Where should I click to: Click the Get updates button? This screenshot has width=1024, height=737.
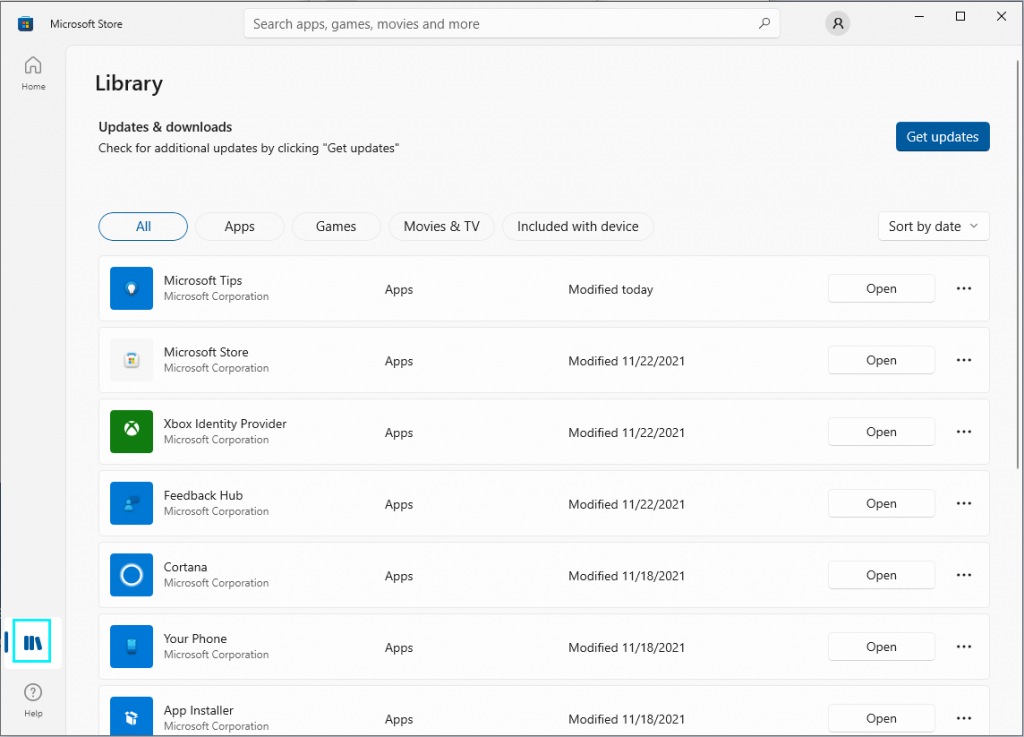942,136
